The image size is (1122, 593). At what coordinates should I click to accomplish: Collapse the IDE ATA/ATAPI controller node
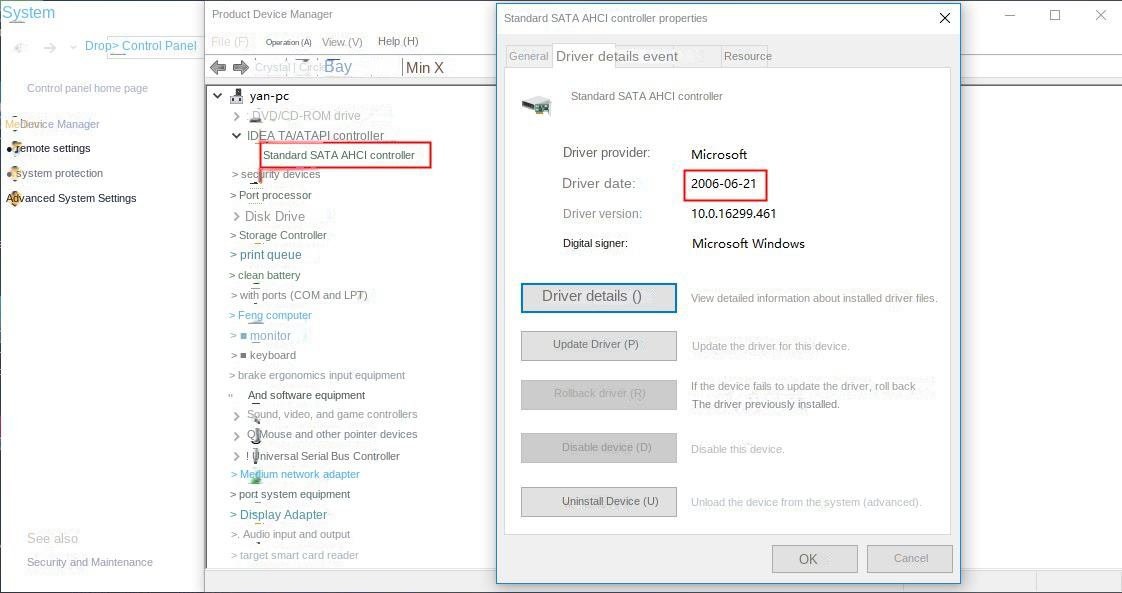(x=236, y=136)
